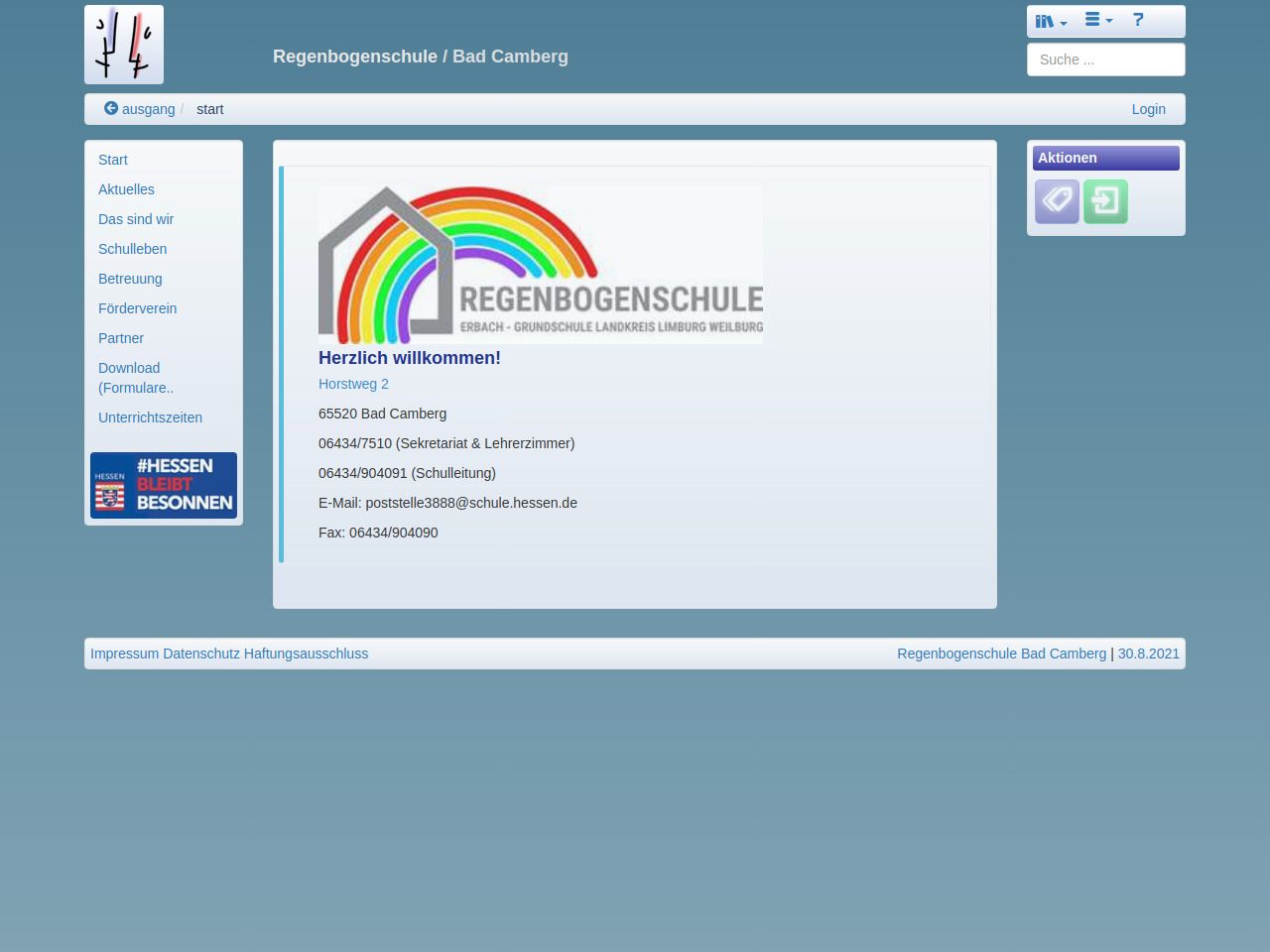Open the Das sind wir page
This screenshot has height=952, width=1270.
[136, 219]
